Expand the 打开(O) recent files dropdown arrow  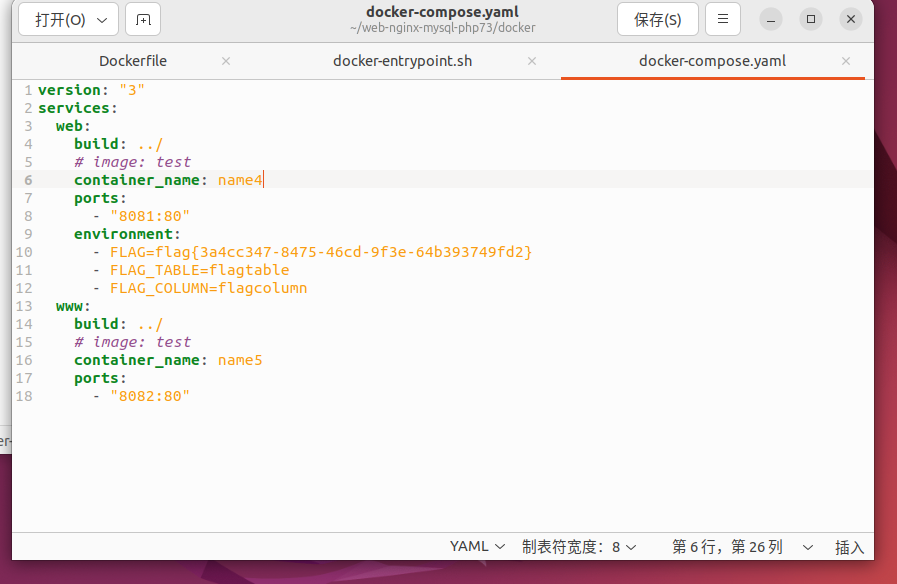pos(102,20)
